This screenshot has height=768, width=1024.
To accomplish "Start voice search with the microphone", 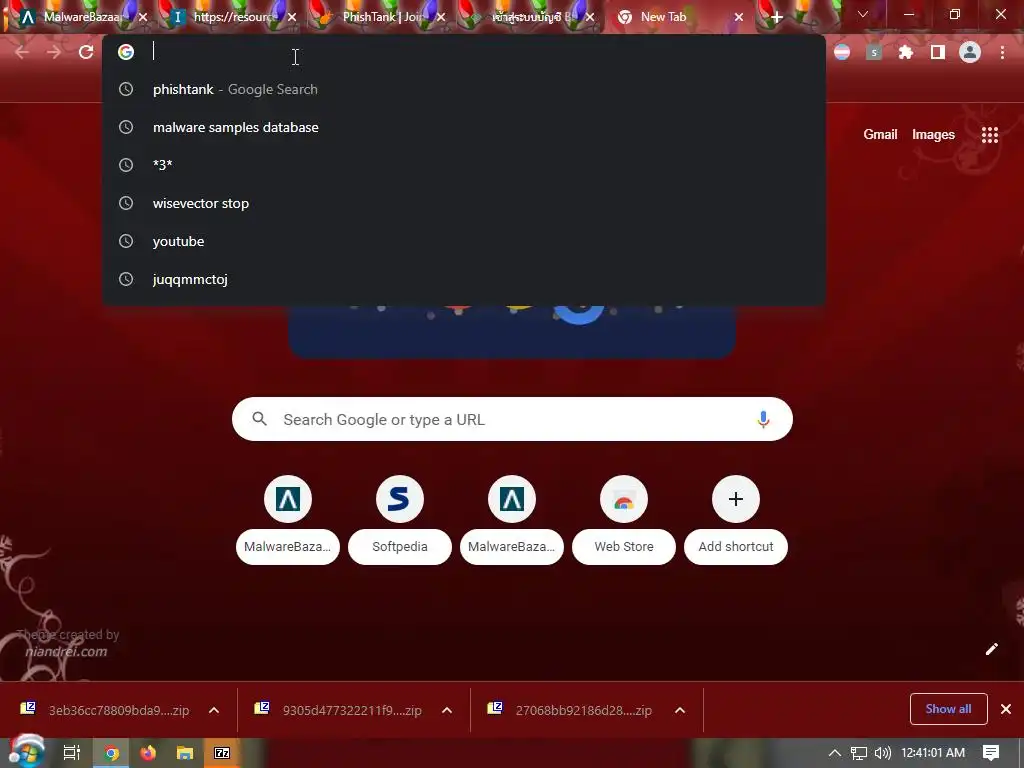I will click(763, 419).
